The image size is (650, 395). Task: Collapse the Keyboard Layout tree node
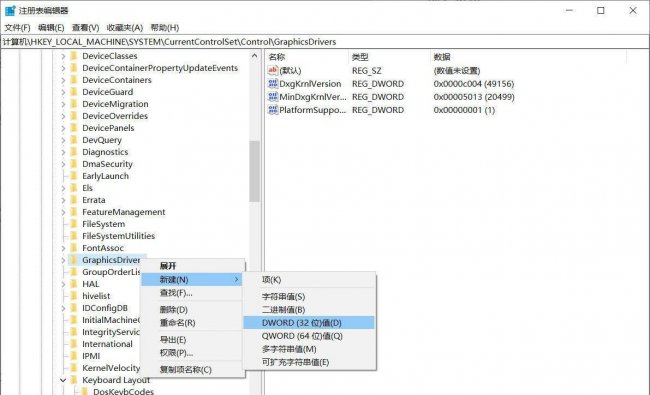[x=63, y=380]
